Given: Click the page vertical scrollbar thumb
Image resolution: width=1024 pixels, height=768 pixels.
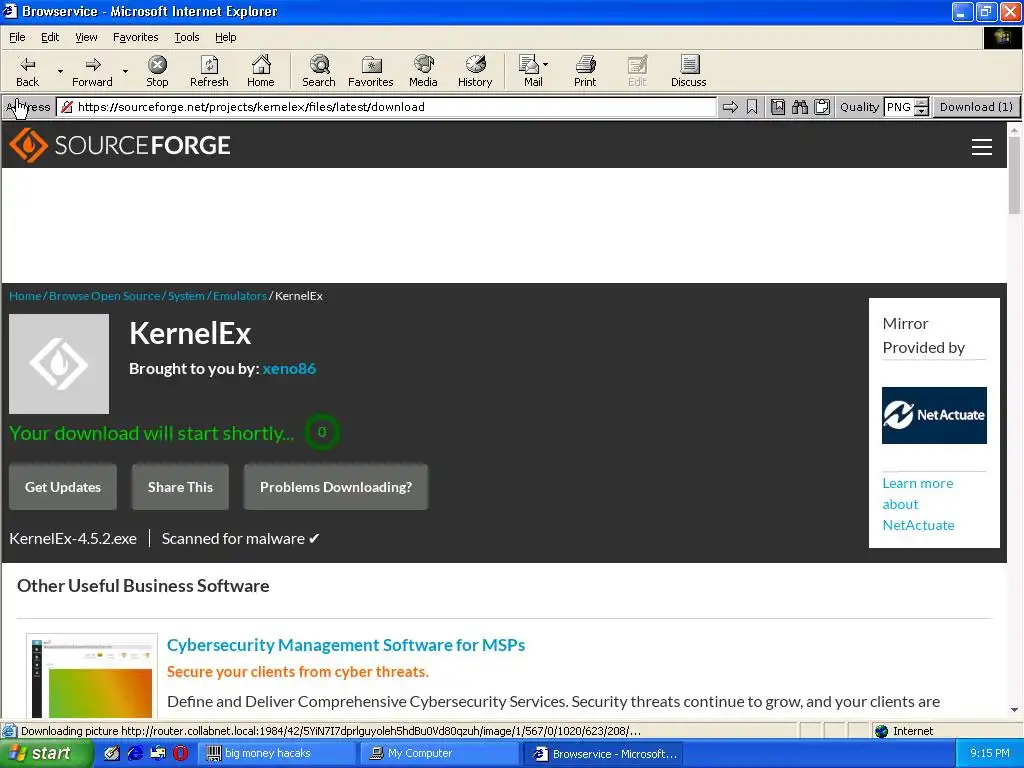Looking at the screenshot, I should pos(1014,175).
